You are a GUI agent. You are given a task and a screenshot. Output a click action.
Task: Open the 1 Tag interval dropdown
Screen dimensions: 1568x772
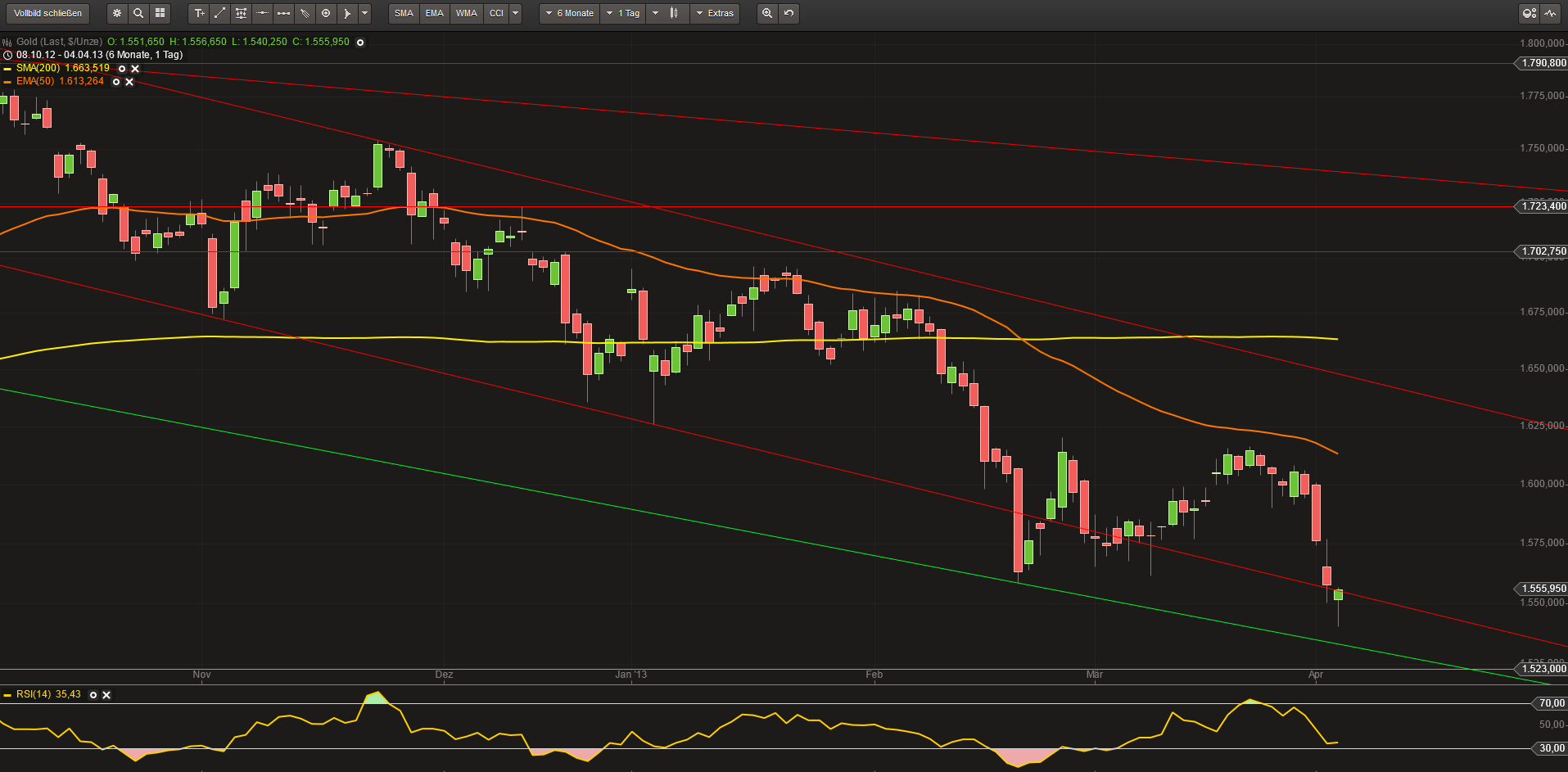point(622,13)
